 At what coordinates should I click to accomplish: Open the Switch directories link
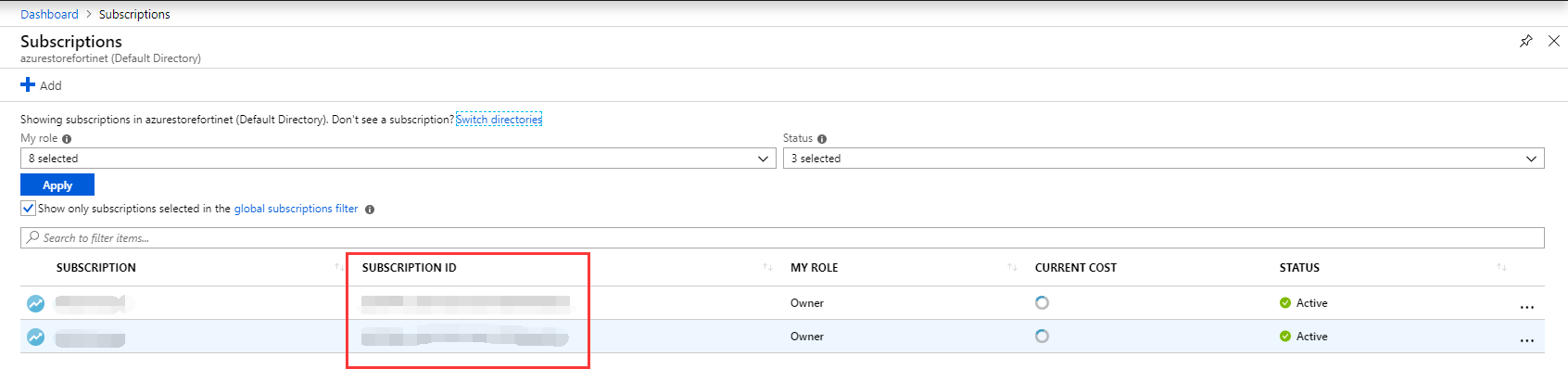point(499,120)
